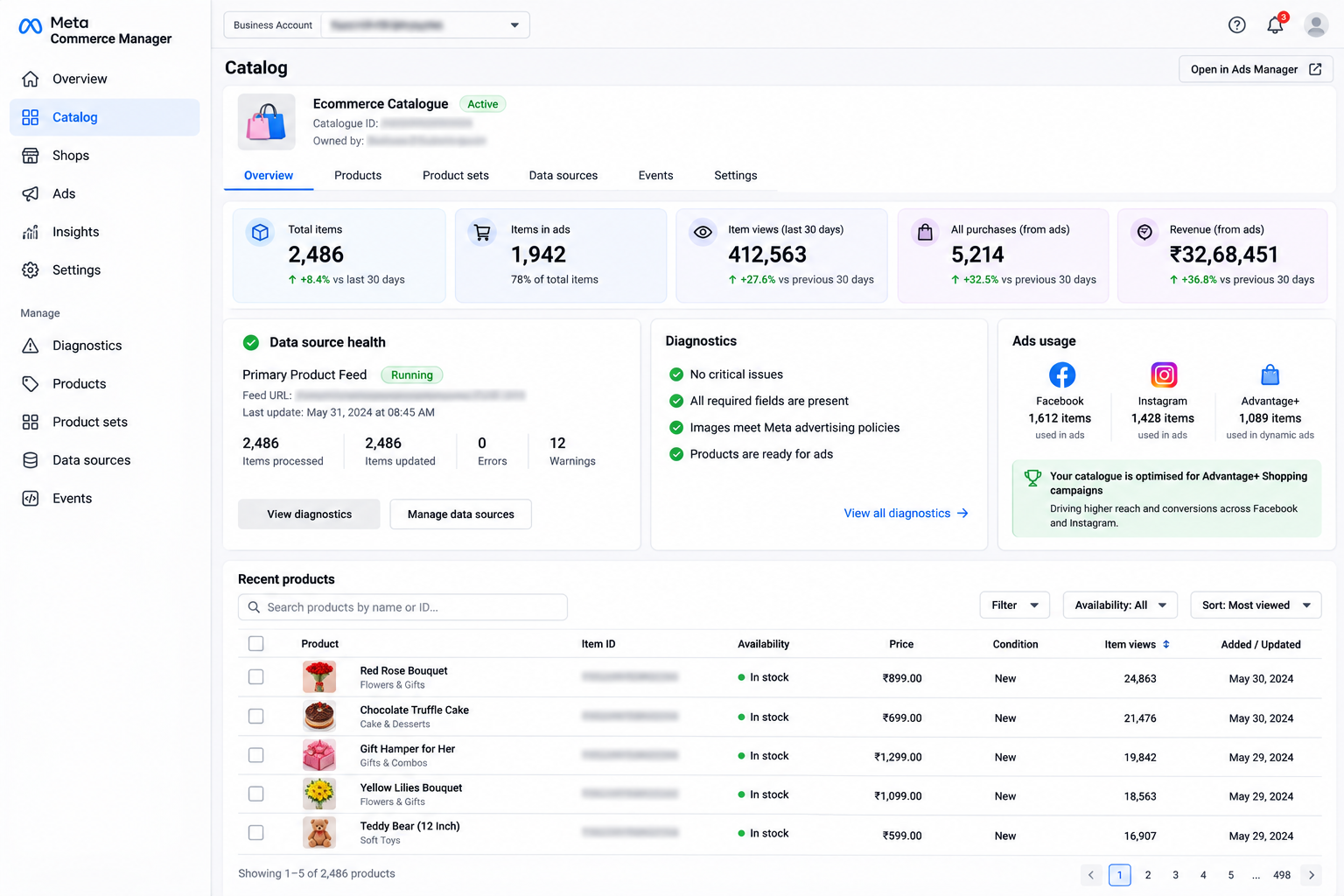This screenshot has height=896, width=1344.
Task: Click the Manage data sources button
Action: (461, 514)
